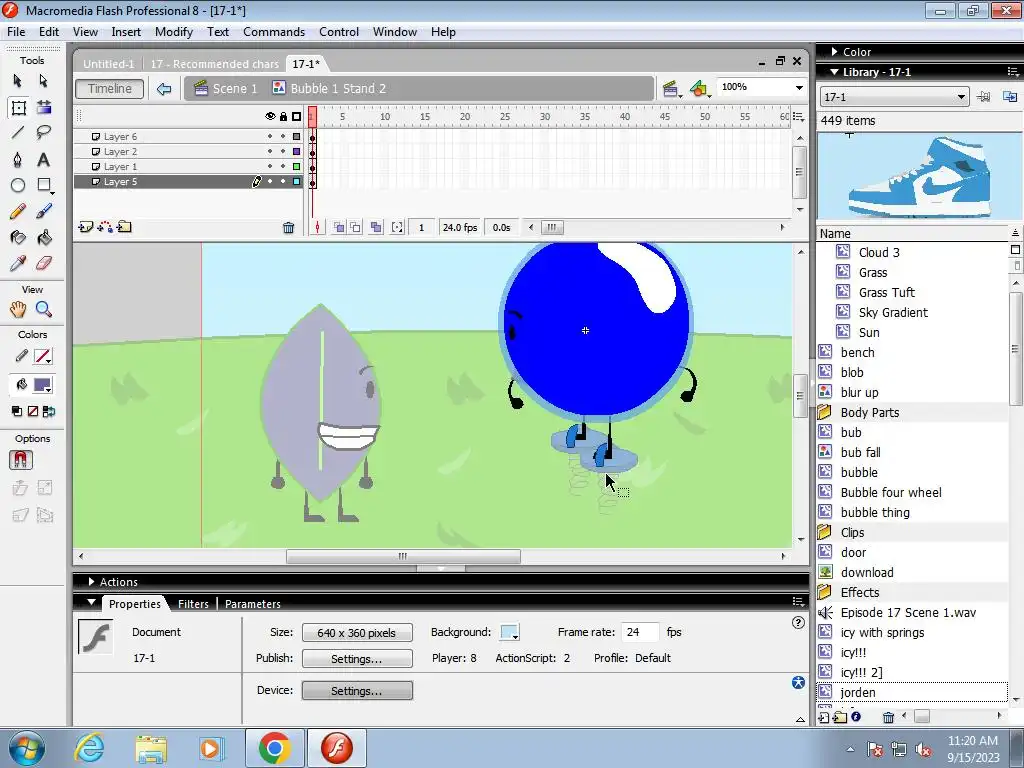Select the Lasso tool
Image resolution: width=1024 pixels, height=768 pixels.
click(44, 133)
